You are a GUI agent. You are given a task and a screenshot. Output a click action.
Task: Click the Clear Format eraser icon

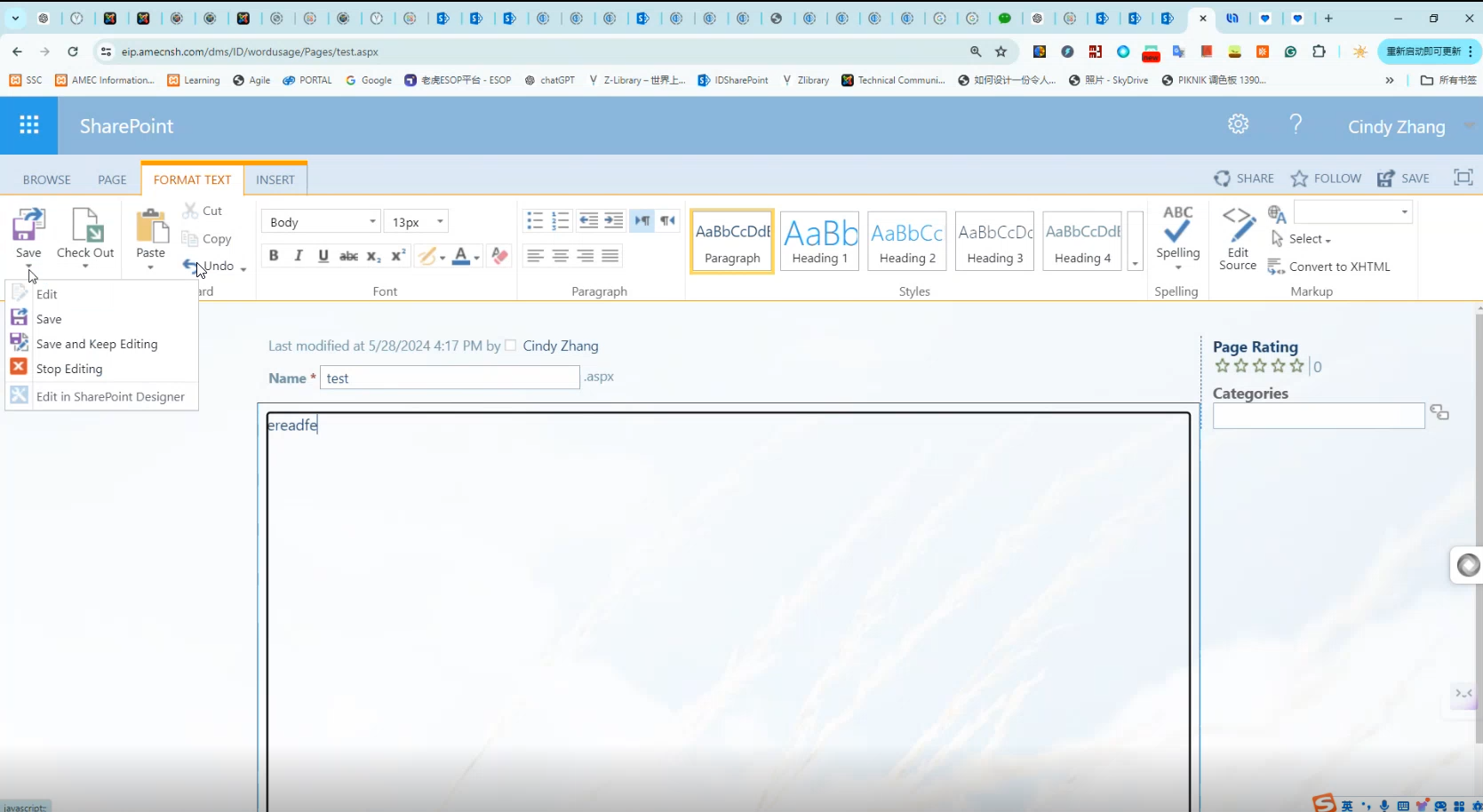point(498,256)
